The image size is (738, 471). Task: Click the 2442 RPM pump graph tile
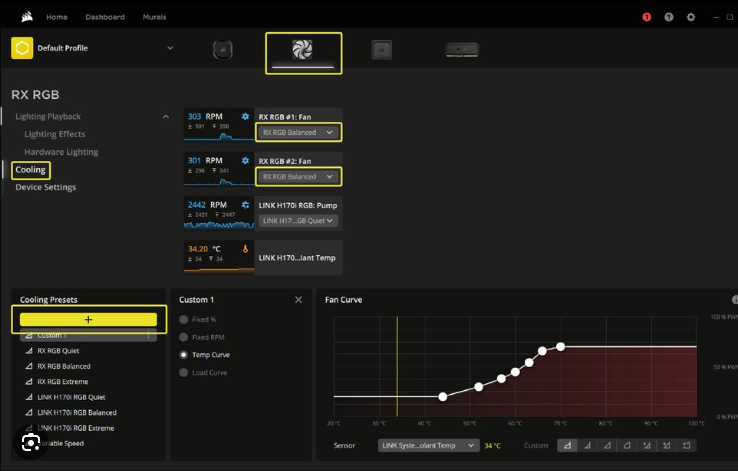(x=219, y=213)
